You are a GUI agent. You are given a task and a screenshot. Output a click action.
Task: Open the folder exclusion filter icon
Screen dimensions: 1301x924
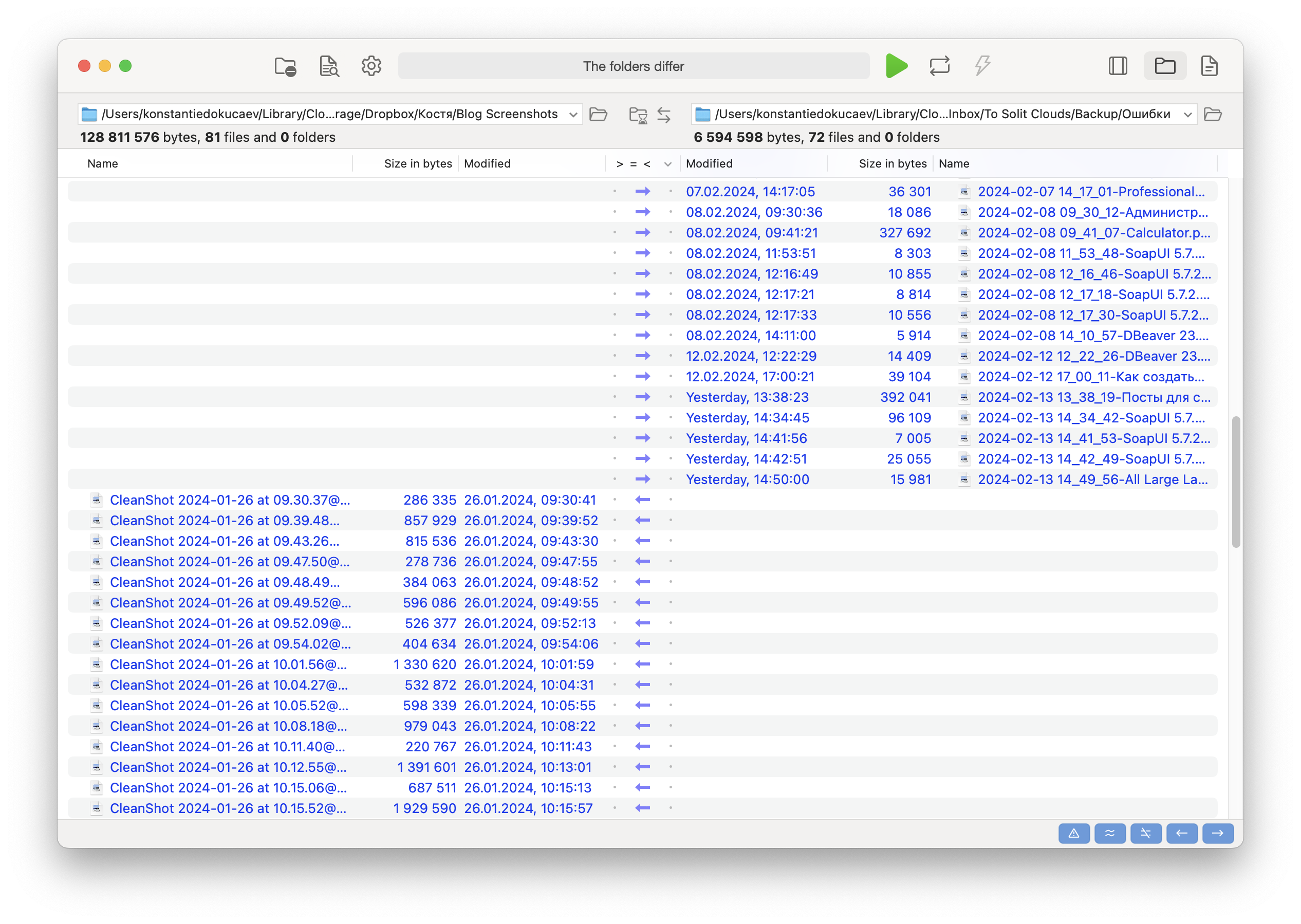285,67
